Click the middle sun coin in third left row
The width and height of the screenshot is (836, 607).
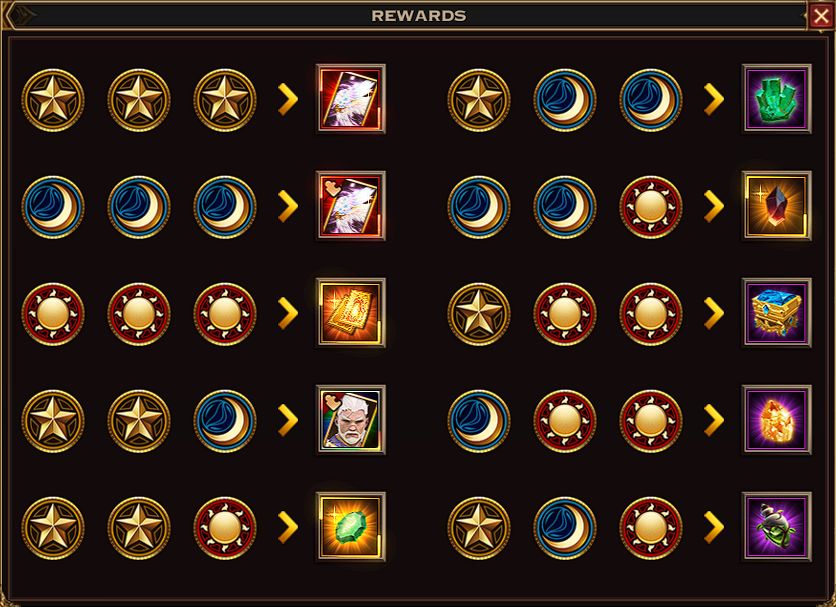(139, 314)
